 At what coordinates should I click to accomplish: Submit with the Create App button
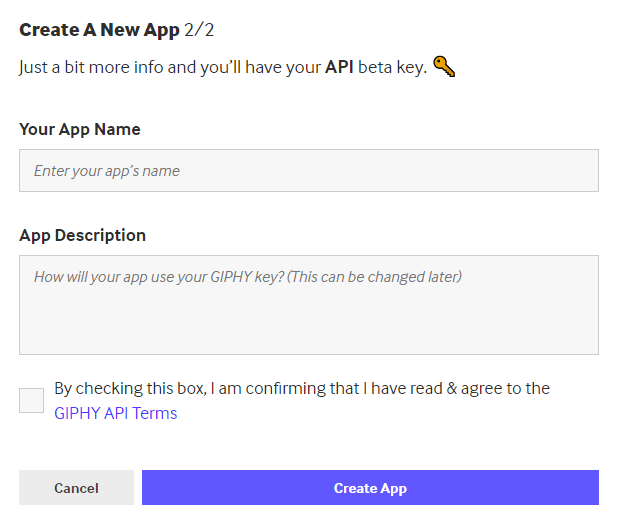370,488
